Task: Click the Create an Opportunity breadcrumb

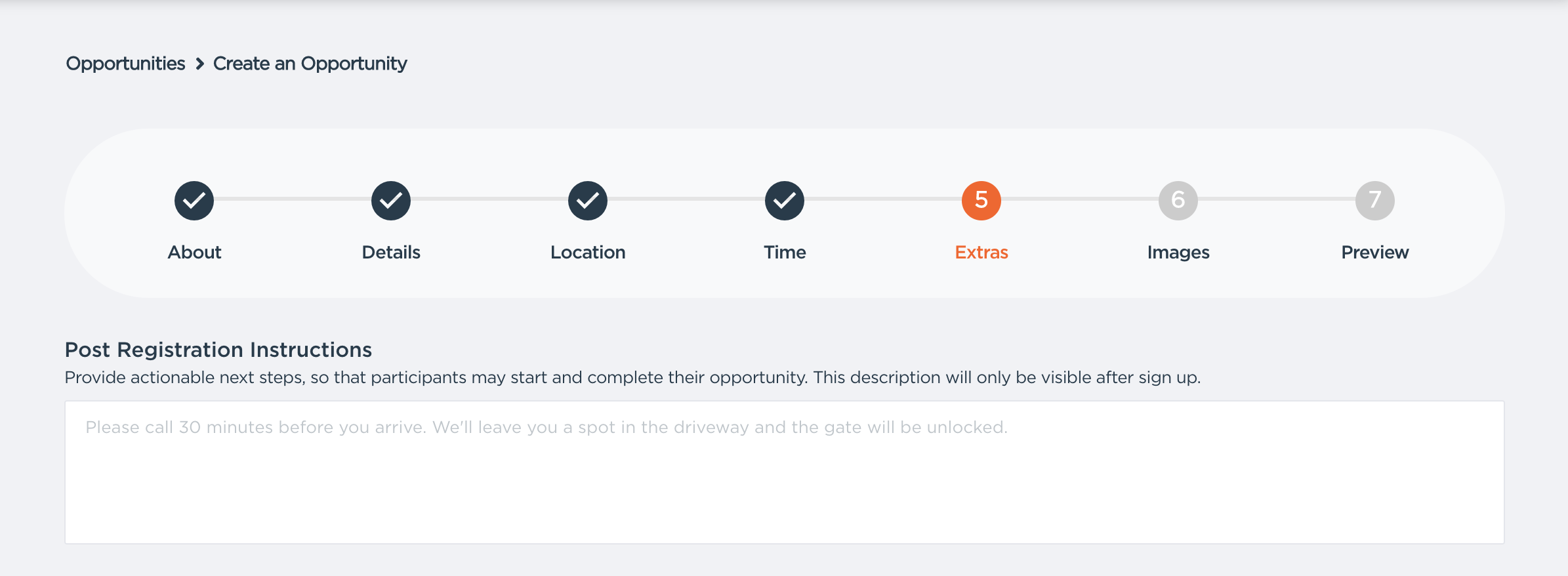Action: click(310, 64)
